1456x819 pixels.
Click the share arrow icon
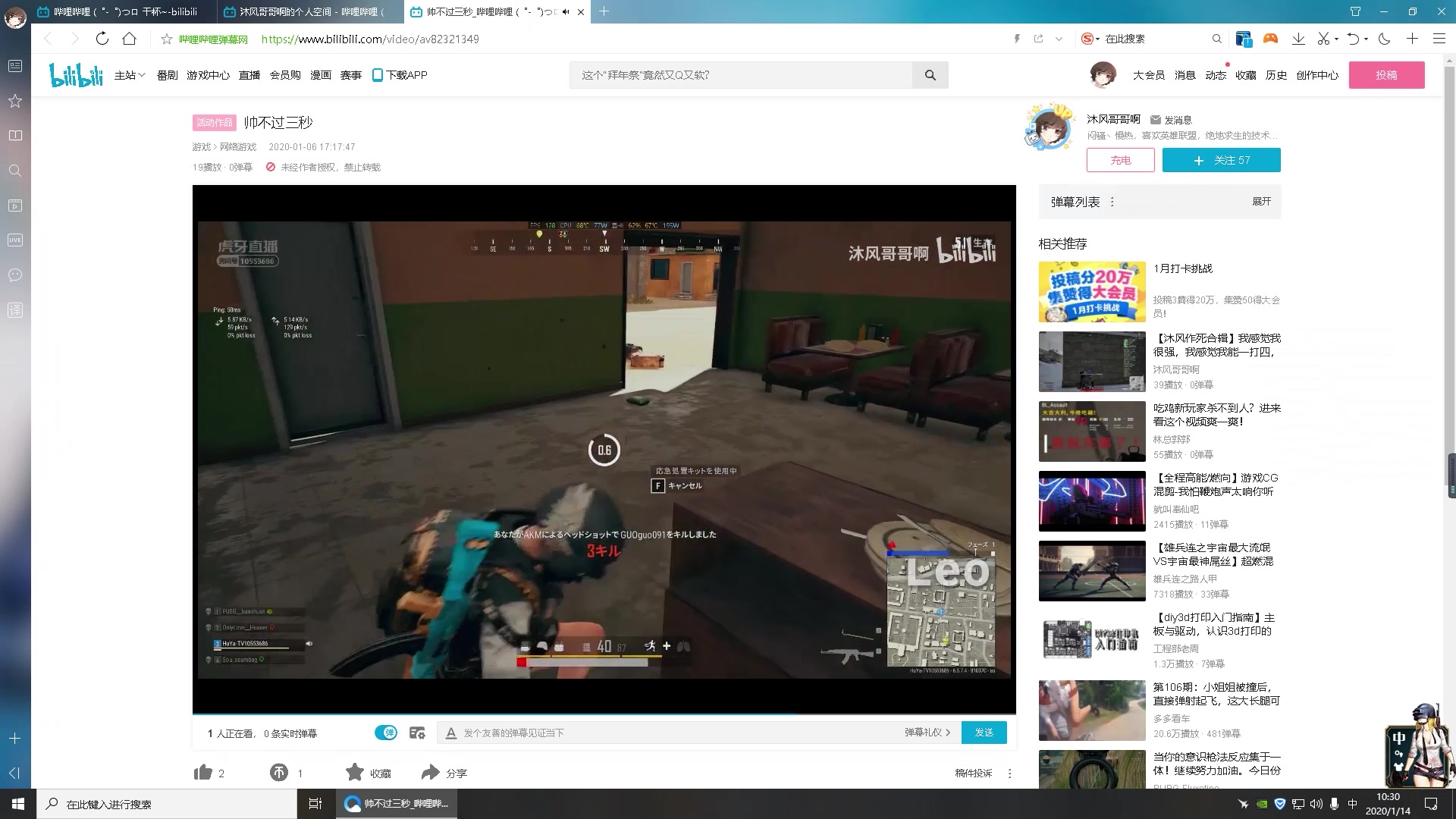pyautogui.click(x=430, y=773)
